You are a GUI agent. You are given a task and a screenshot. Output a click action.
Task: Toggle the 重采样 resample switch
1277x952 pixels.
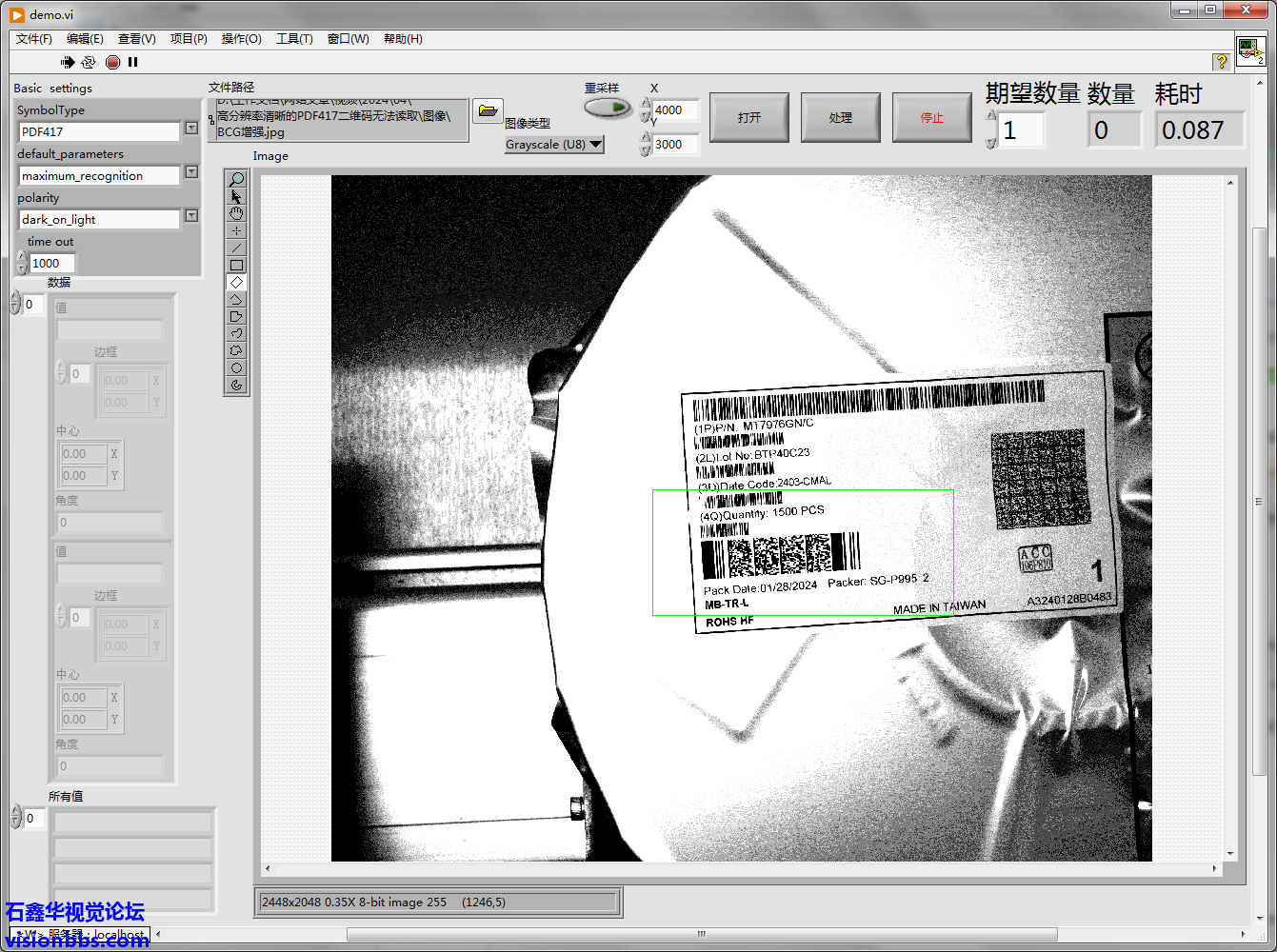607,108
